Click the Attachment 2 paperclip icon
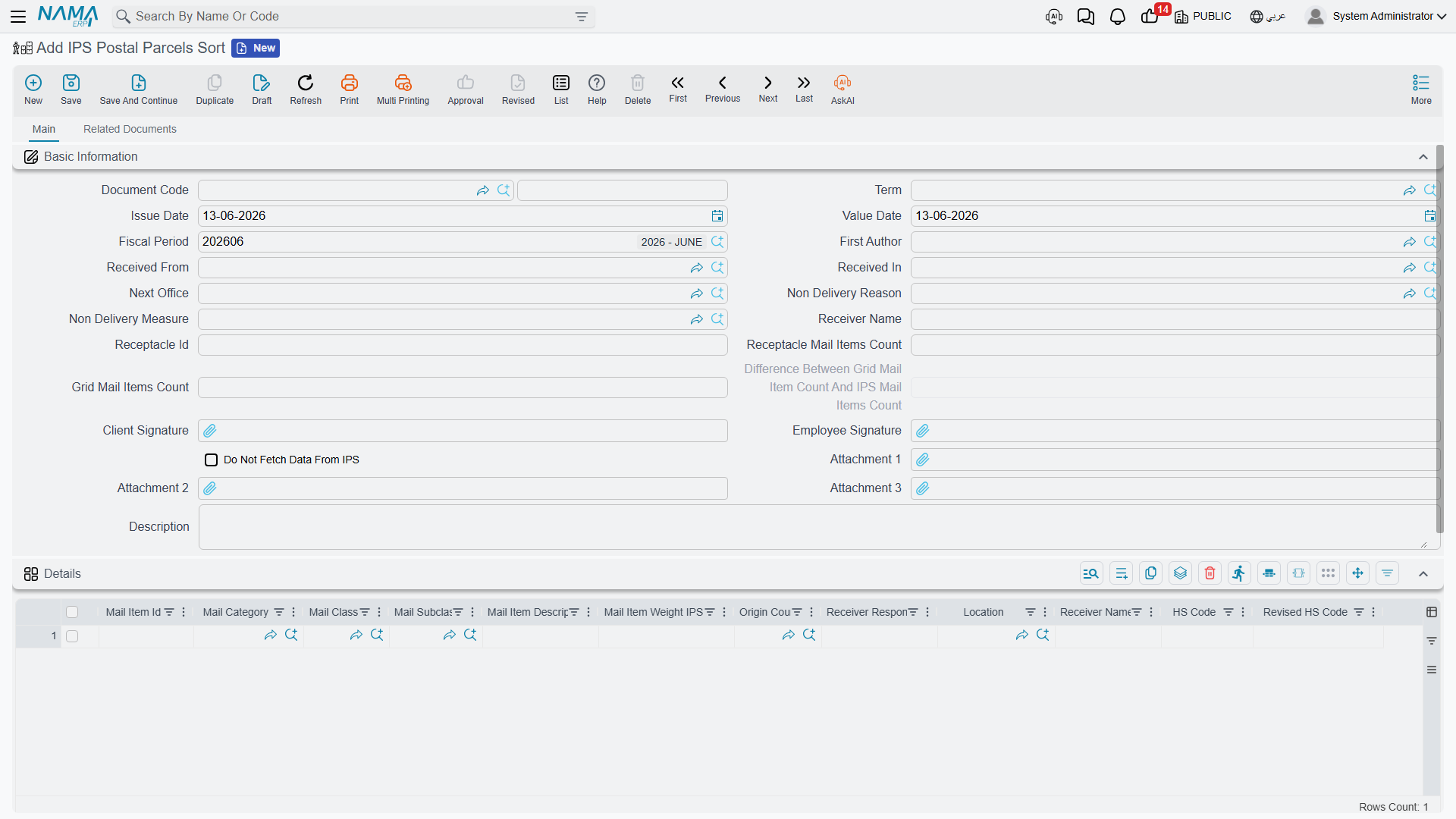Image resolution: width=1456 pixels, height=819 pixels. [x=210, y=488]
